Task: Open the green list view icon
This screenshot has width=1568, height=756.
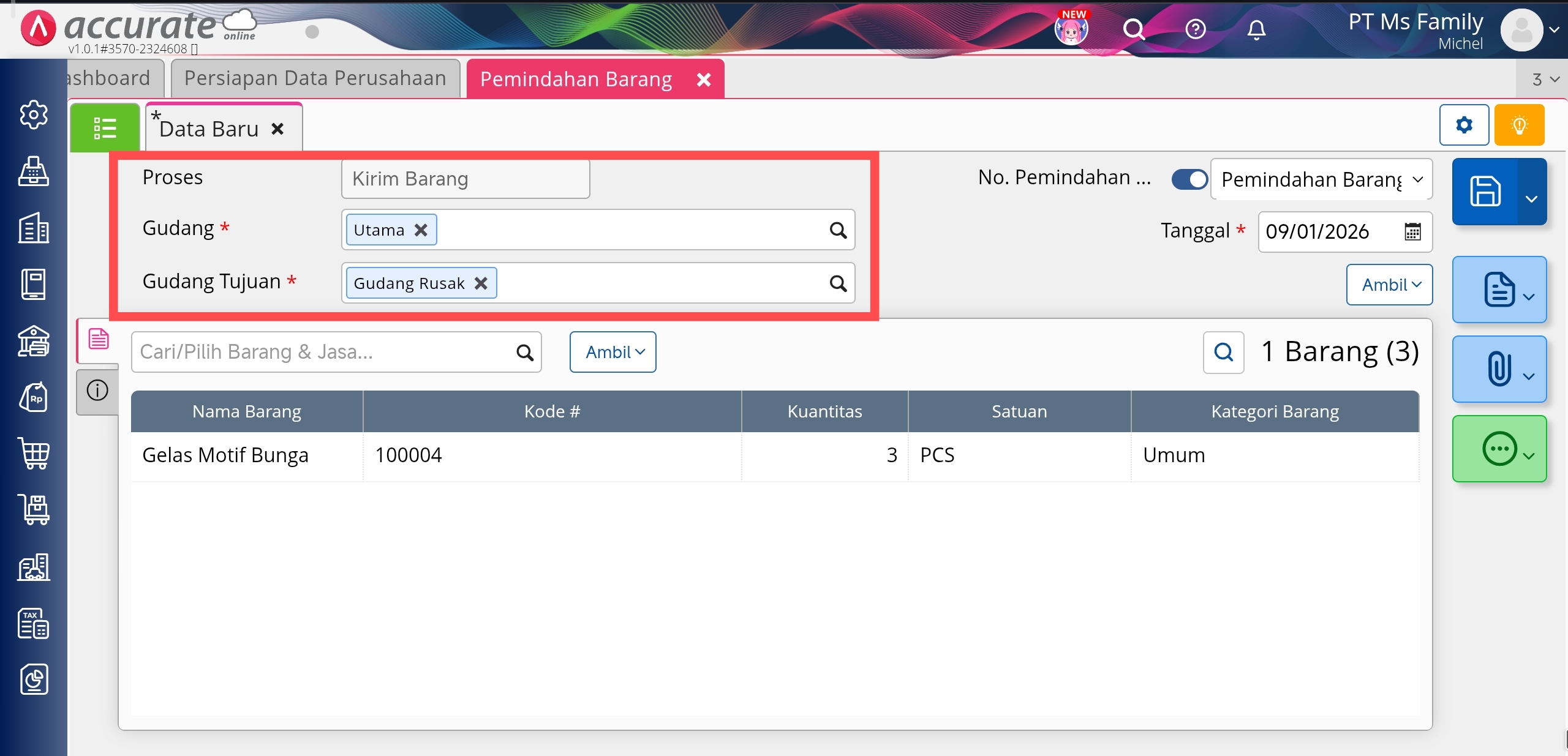Action: [x=105, y=128]
